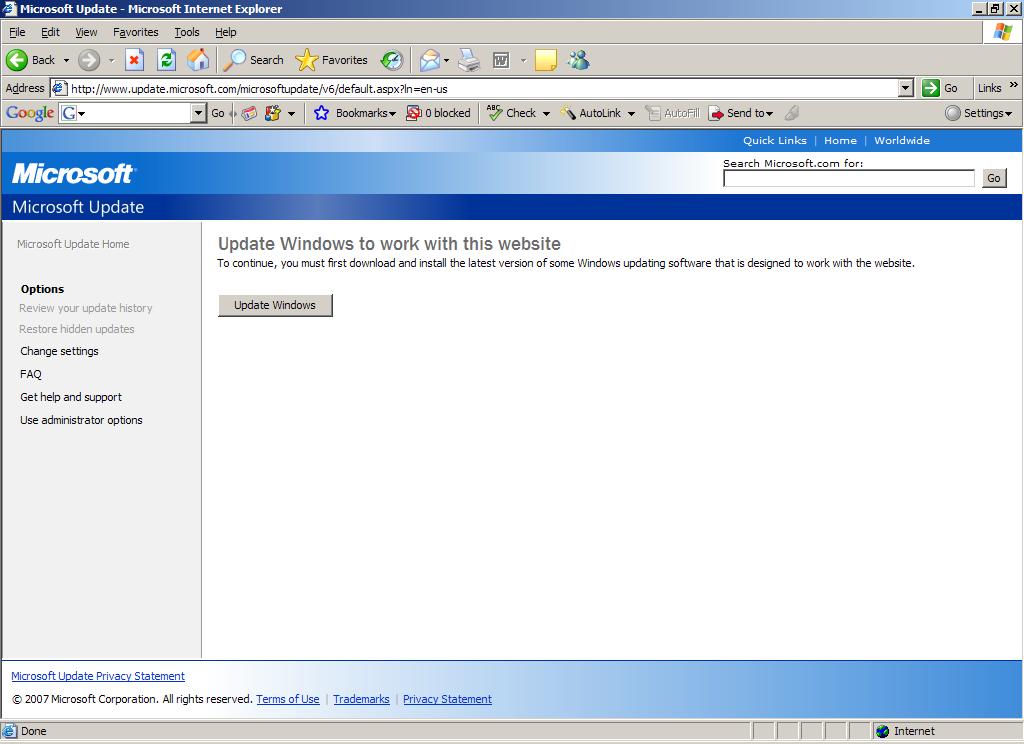Screen dimensions: 1024x744
Task: Click inside the Address URL field
Action: pos(483,88)
